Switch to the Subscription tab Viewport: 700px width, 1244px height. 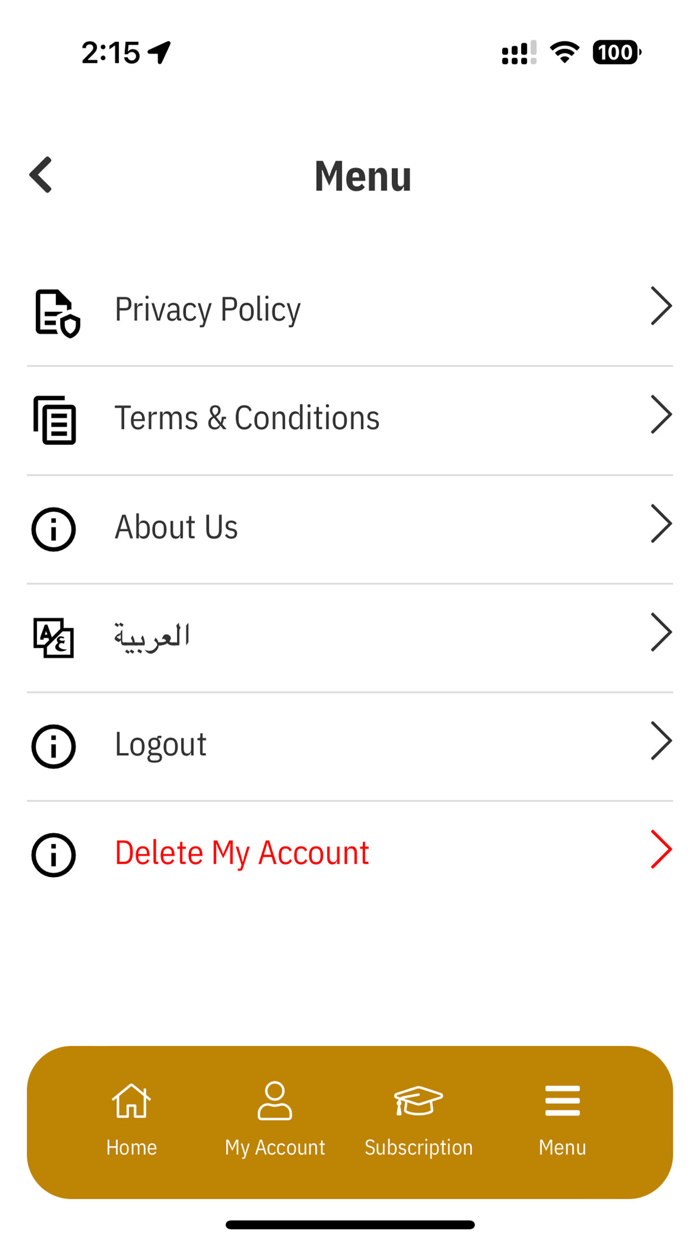click(418, 1120)
